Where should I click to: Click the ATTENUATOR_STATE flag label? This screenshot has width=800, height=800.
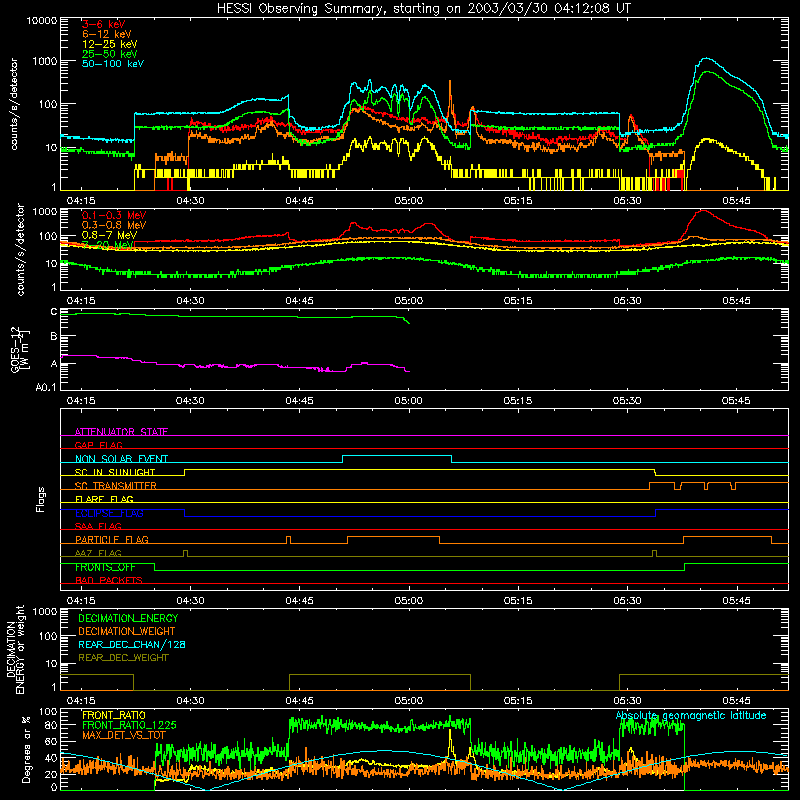click(121, 432)
